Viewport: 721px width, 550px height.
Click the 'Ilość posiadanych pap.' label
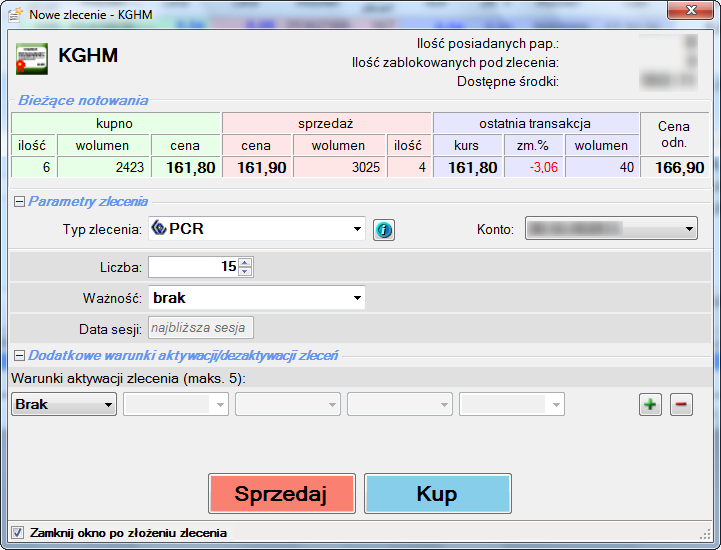[x=488, y=44]
